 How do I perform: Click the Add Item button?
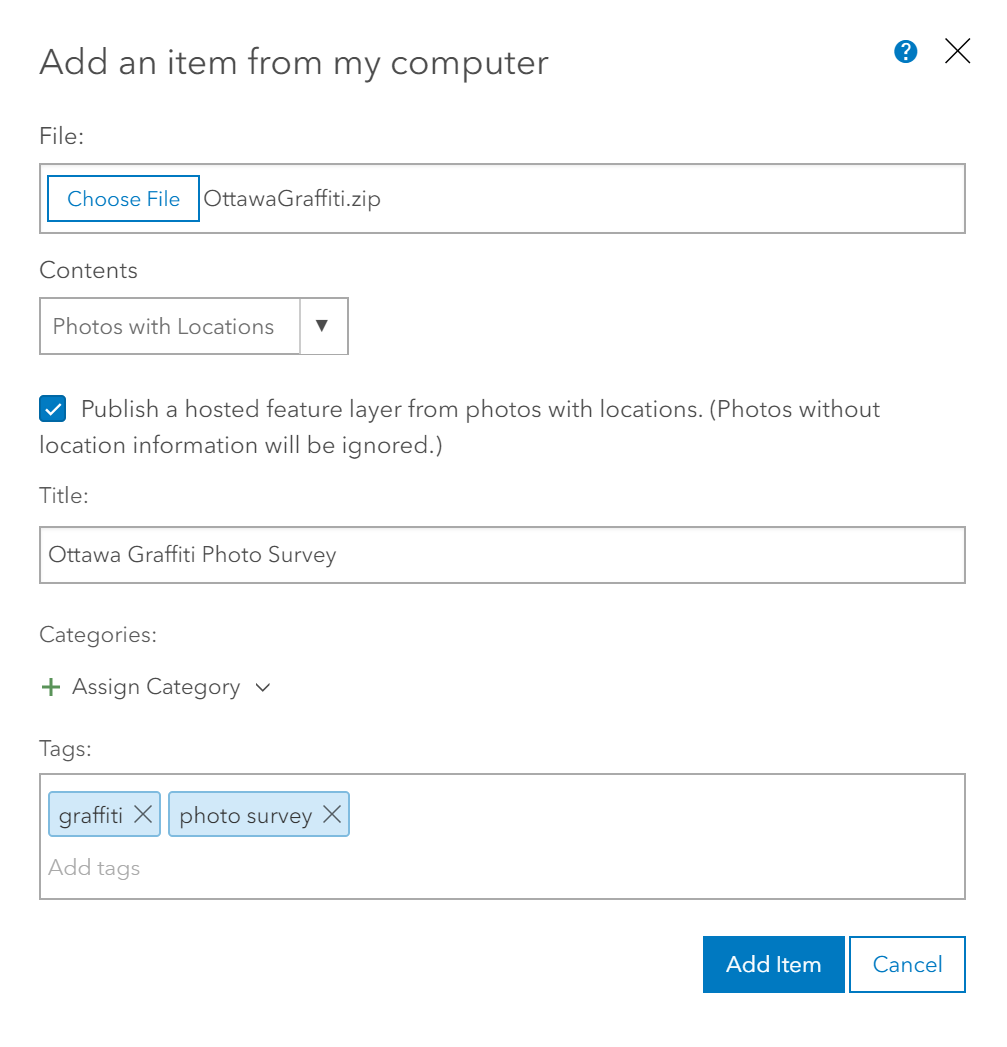[773, 964]
